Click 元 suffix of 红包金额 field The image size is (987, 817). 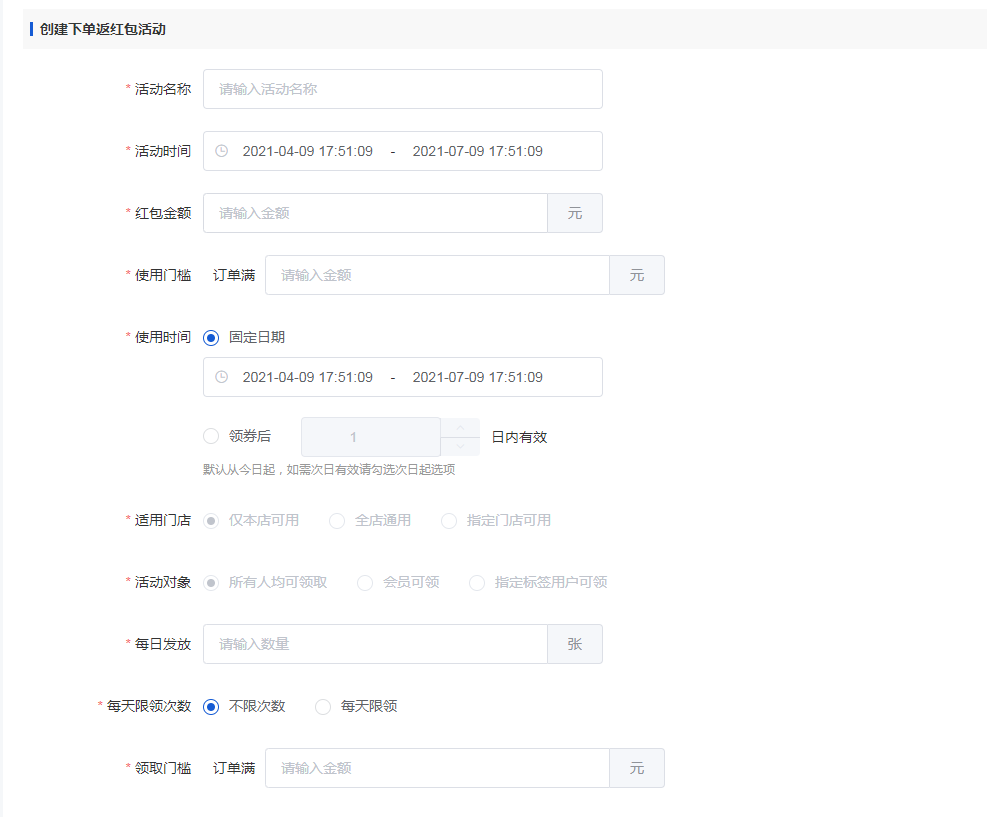(575, 213)
